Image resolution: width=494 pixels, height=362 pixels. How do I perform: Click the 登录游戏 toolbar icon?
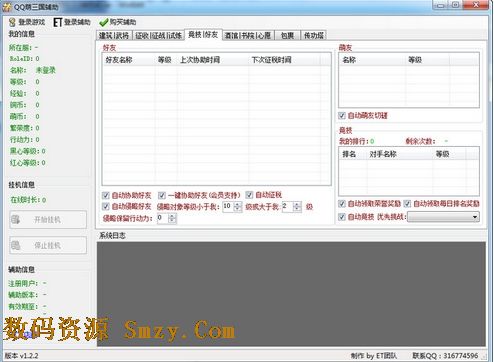pyautogui.click(x=12, y=22)
